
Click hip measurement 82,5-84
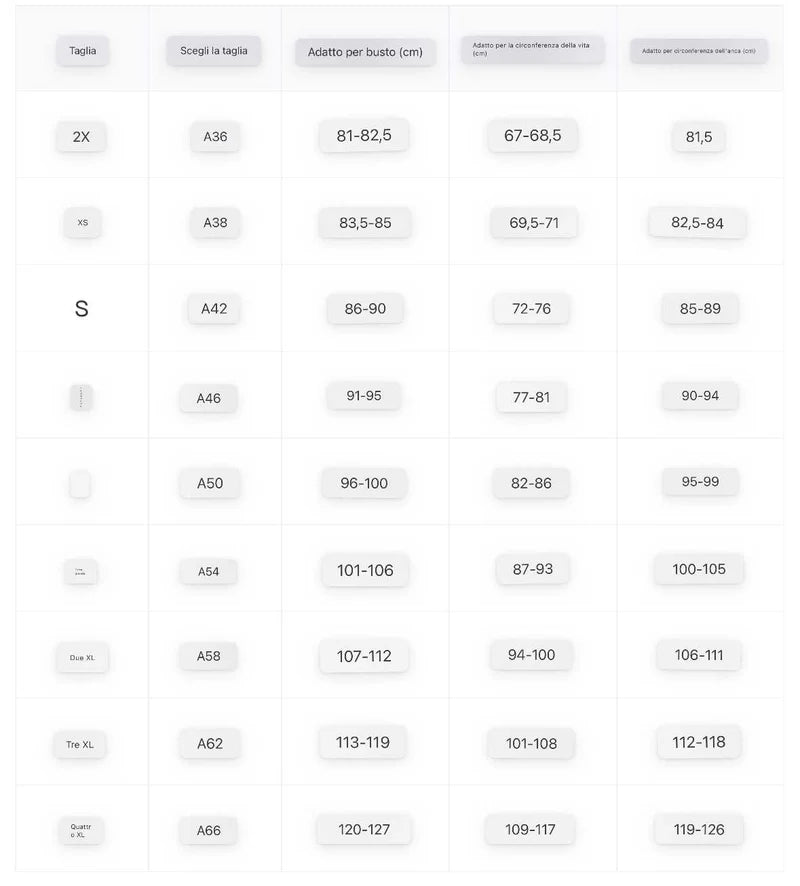tap(697, 223)
